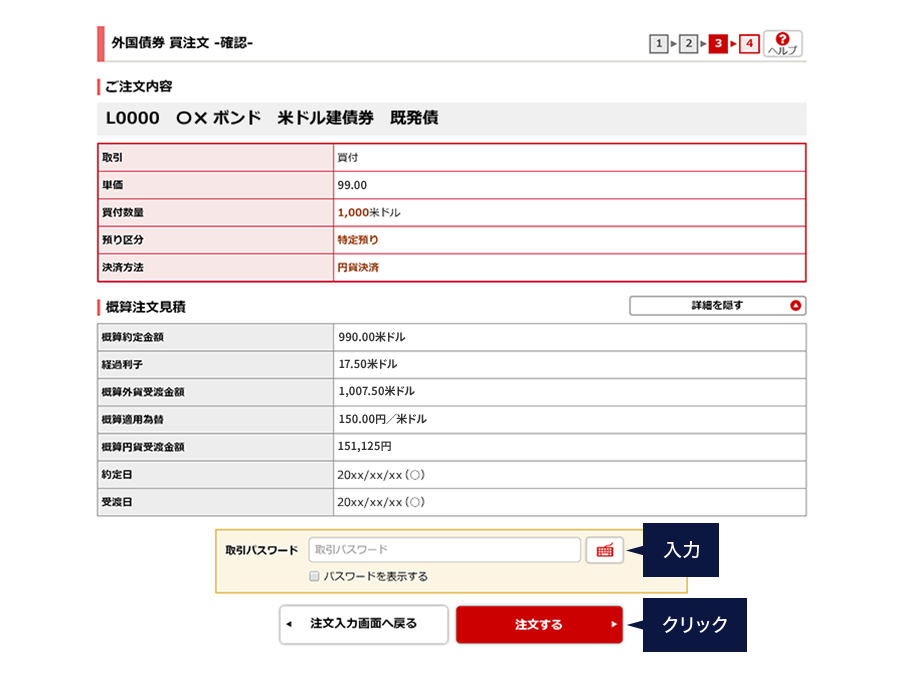Select the 1,007.50米ドル amount

(x=376, y=391)
